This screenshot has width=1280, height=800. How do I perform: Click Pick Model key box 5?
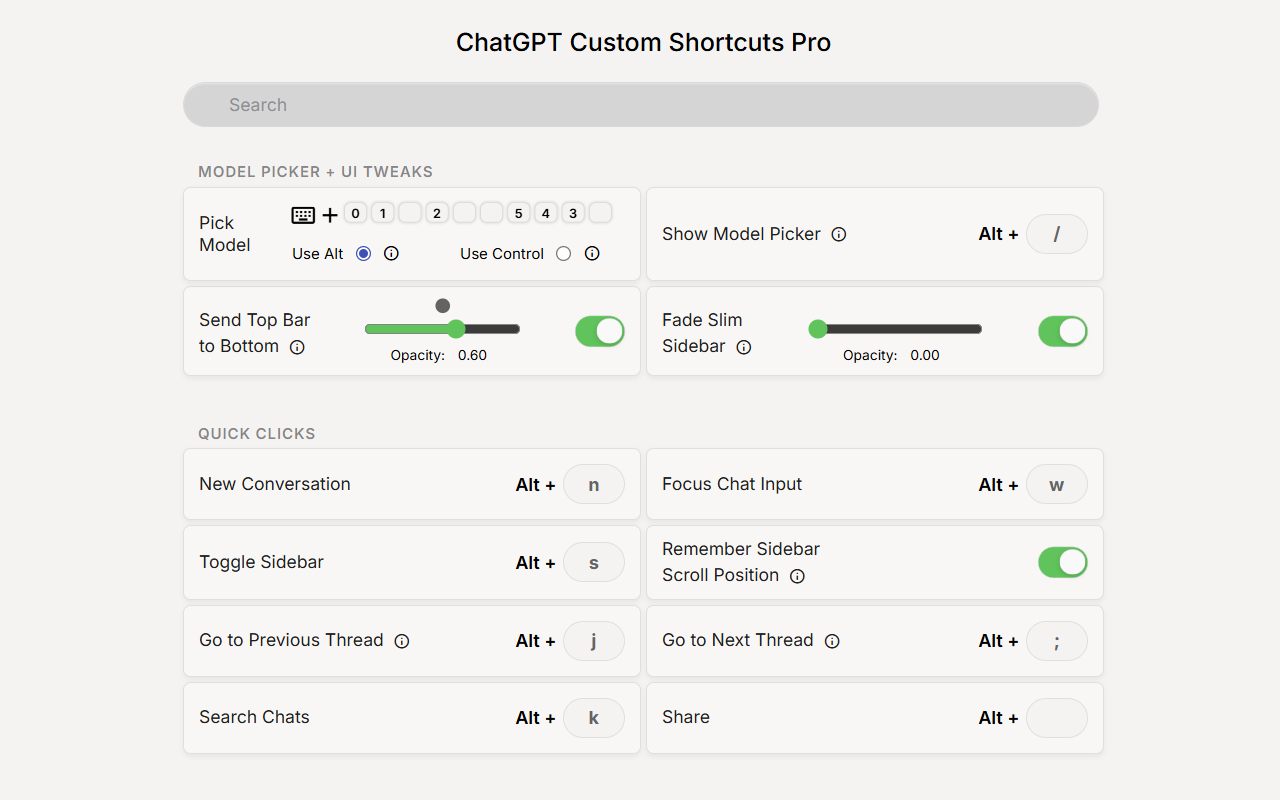coord(518,213)
